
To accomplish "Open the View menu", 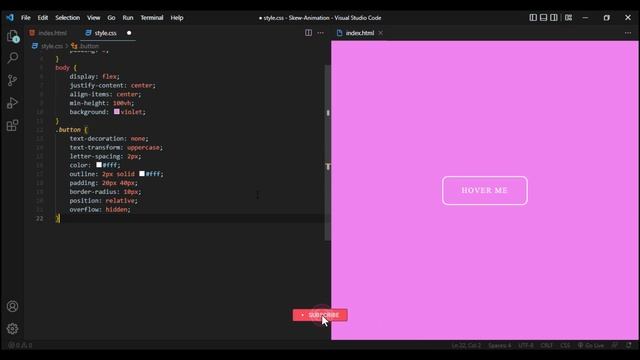I will click(x=93, y=18).
